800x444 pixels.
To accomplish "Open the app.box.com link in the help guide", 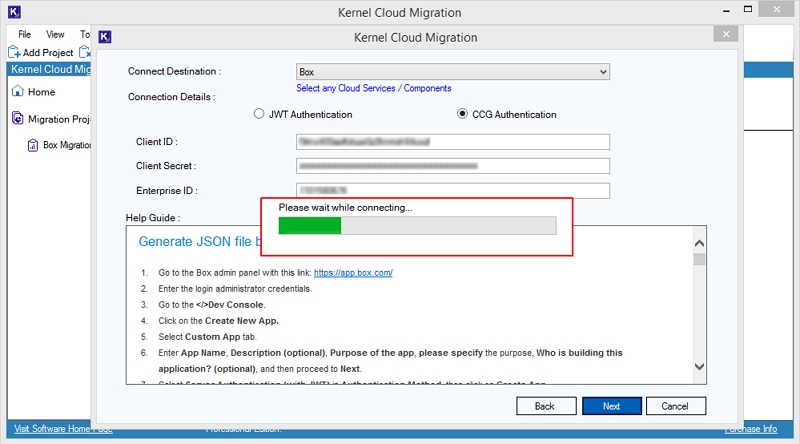I will coord(353,273).
